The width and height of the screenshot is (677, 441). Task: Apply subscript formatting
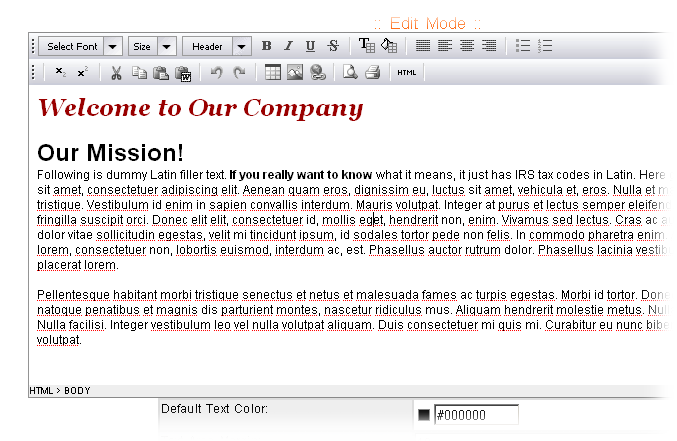60,72
